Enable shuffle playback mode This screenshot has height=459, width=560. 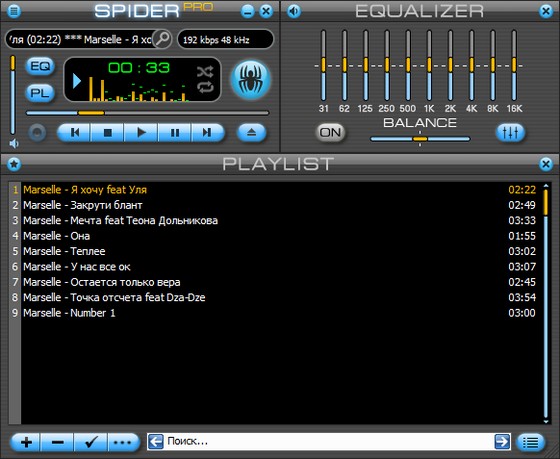[205, 72]
